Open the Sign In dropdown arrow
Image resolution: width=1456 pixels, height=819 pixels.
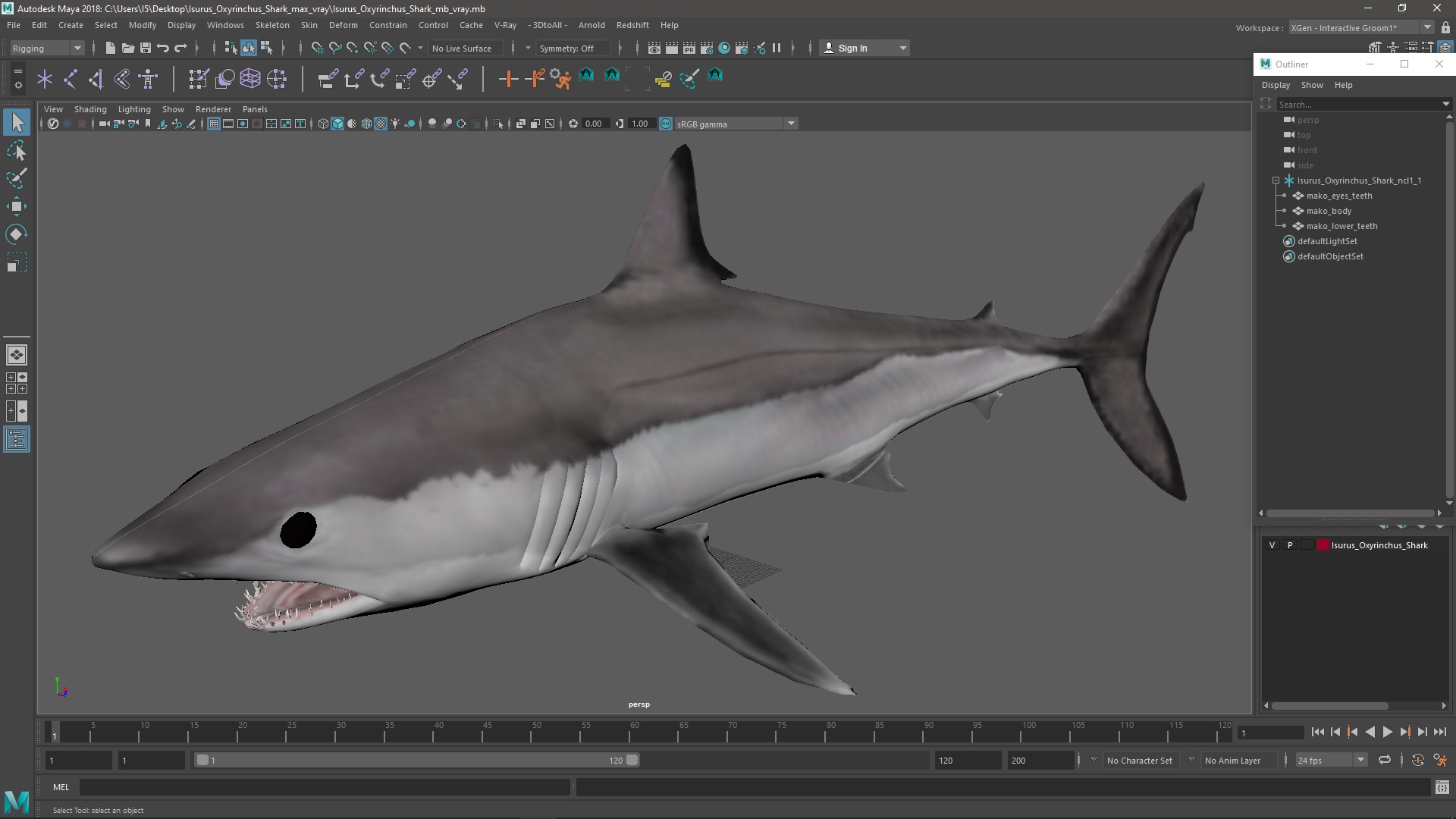[x=902, y=48]
